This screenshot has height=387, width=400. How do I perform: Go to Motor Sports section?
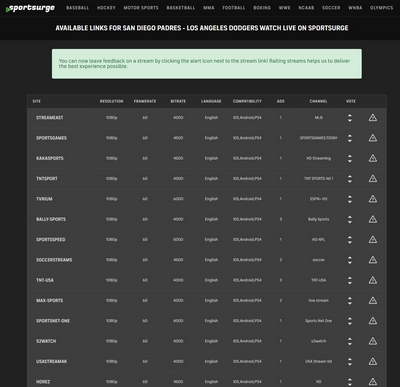pyautogui.click(x=141, y=8)
